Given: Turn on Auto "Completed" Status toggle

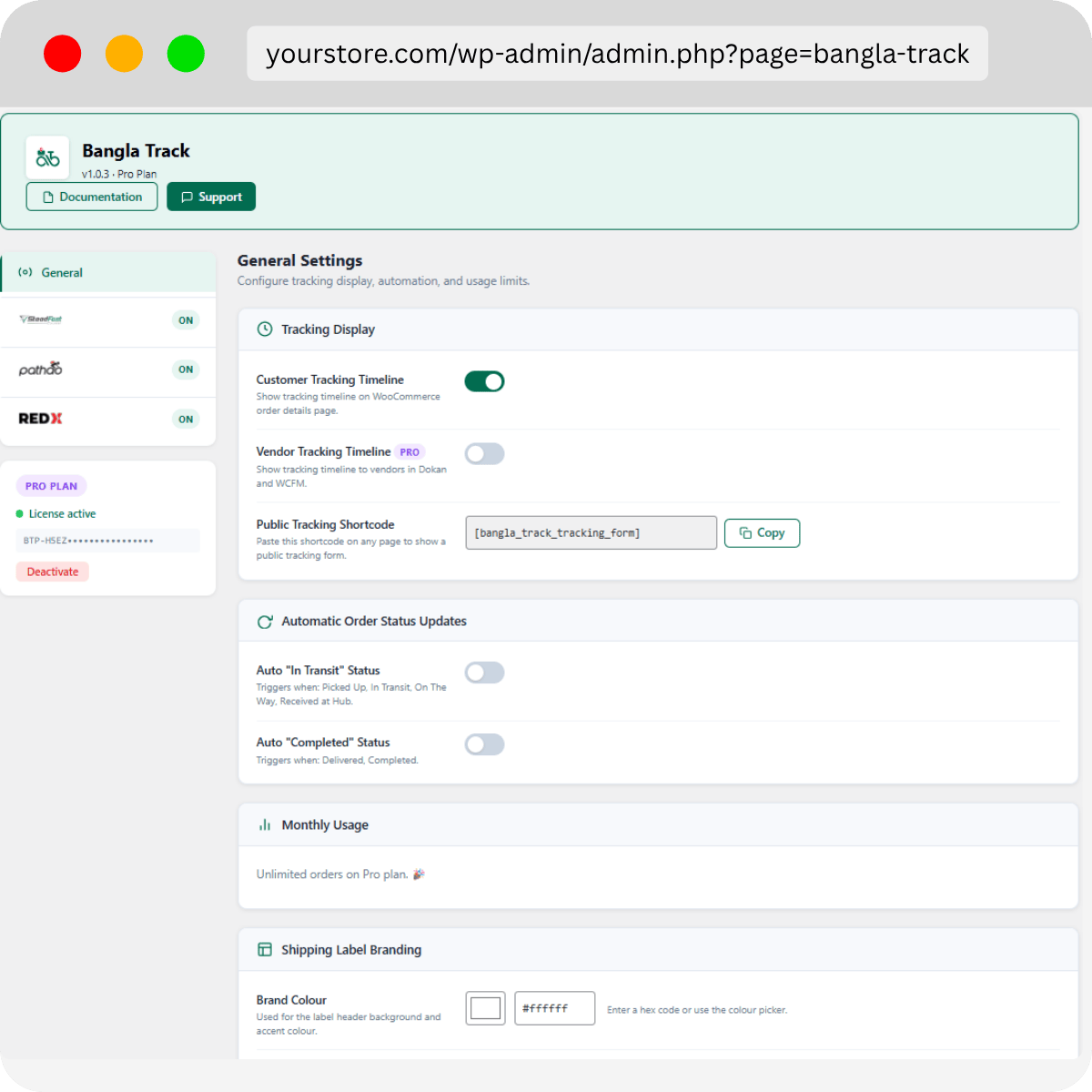Looking at the screenshot, I should click(x=484, y=744).
